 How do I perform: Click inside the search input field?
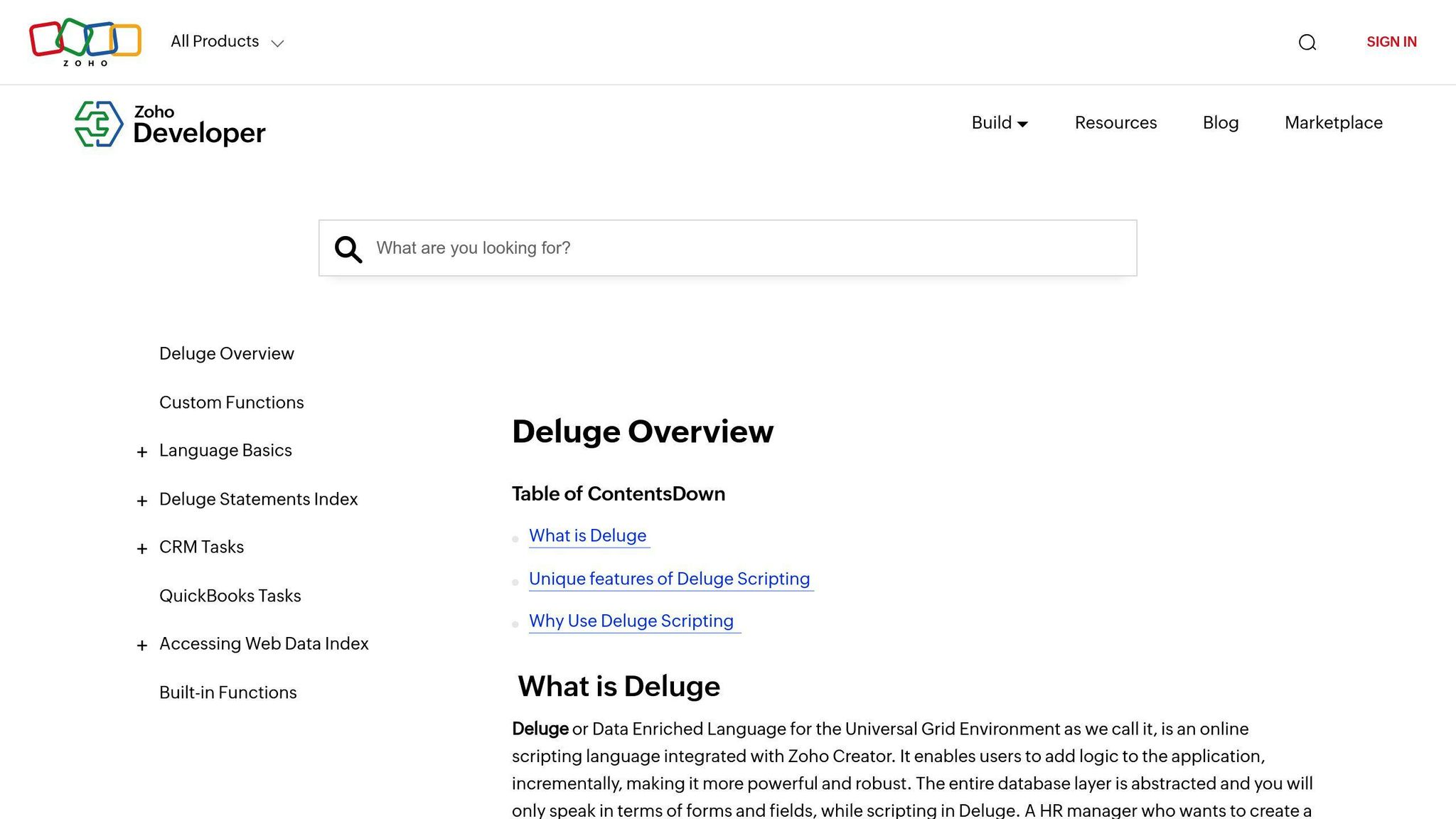(x=711, y=248)
